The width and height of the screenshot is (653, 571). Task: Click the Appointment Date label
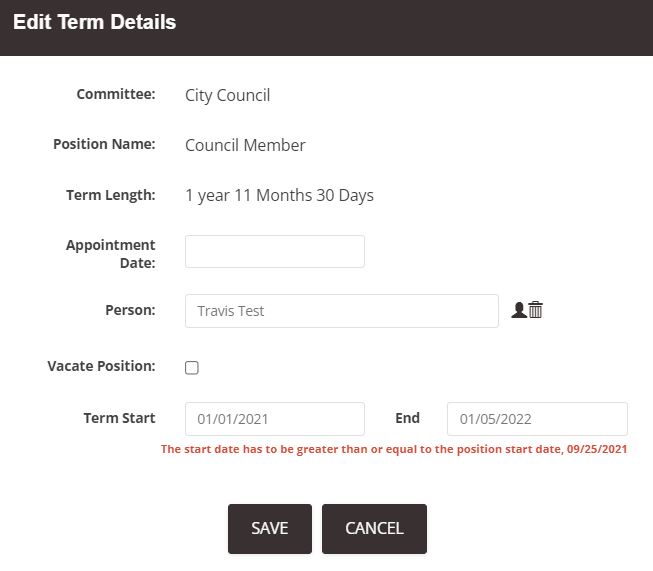point(110,254)
